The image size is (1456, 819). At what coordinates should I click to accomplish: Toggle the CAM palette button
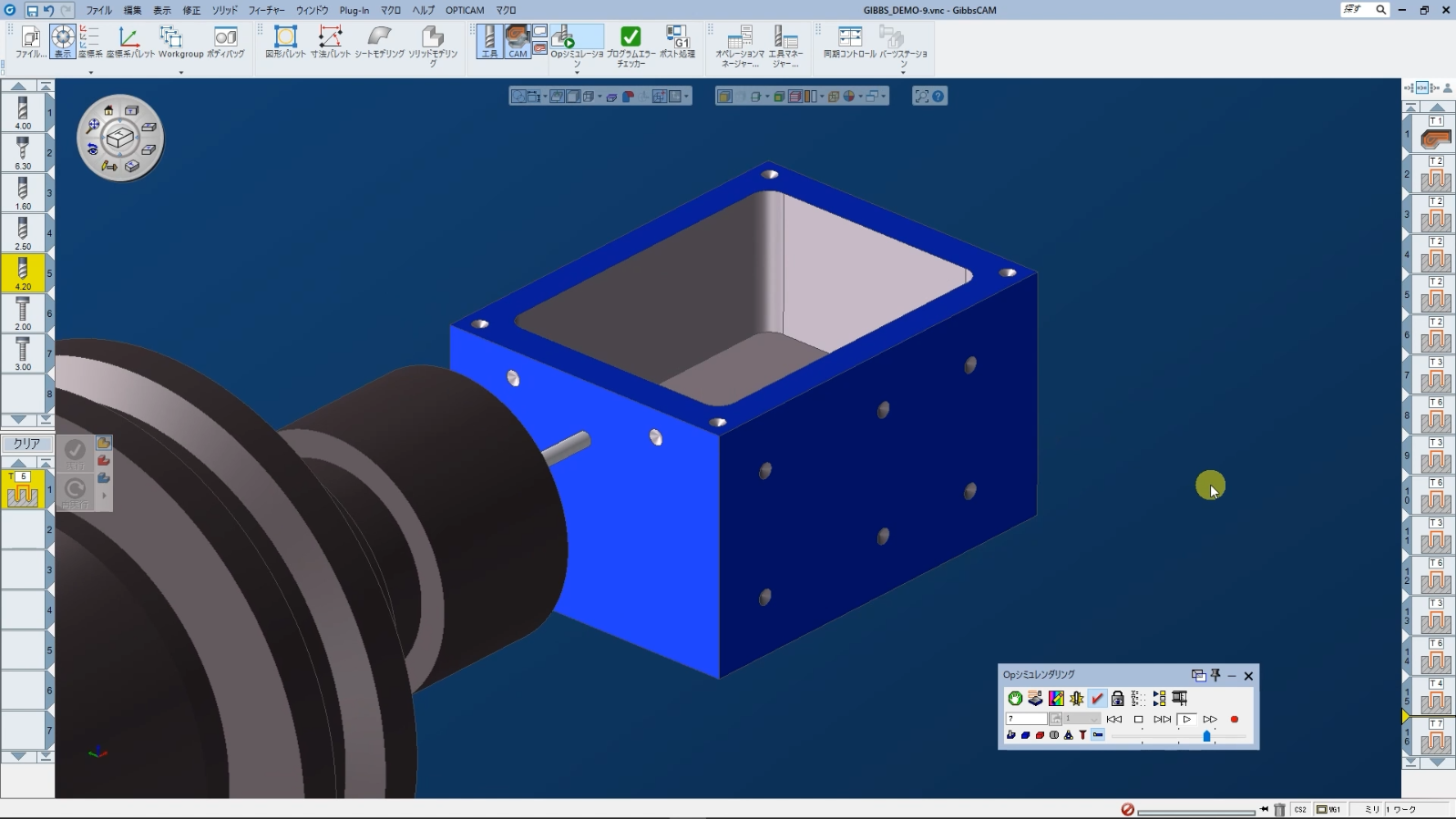(x=518, y=42)
